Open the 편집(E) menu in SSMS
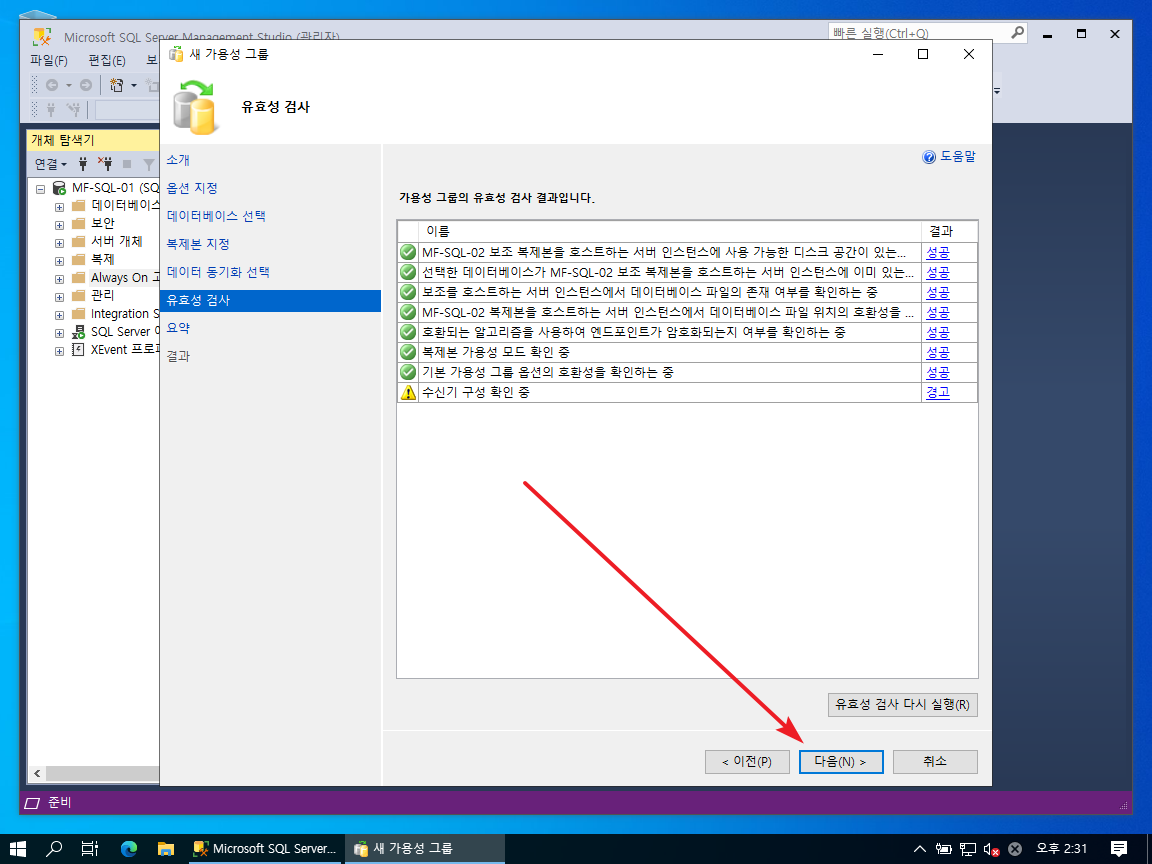 [x=107, y=60]
